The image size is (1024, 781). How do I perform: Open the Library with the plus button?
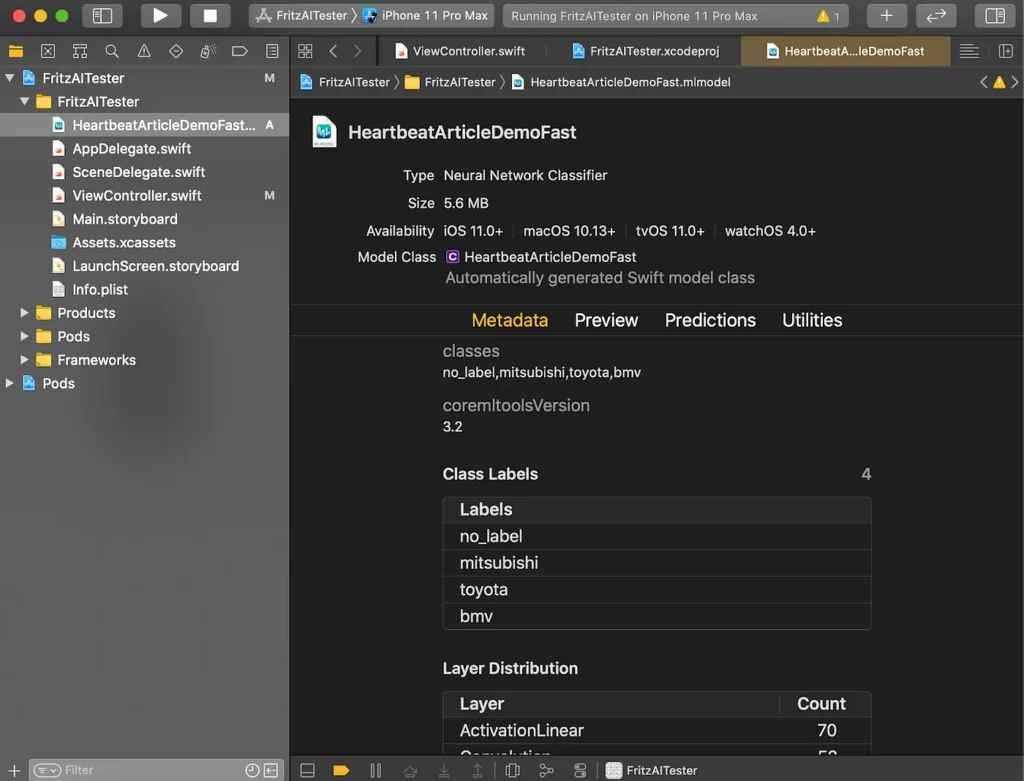click(886, 16)
